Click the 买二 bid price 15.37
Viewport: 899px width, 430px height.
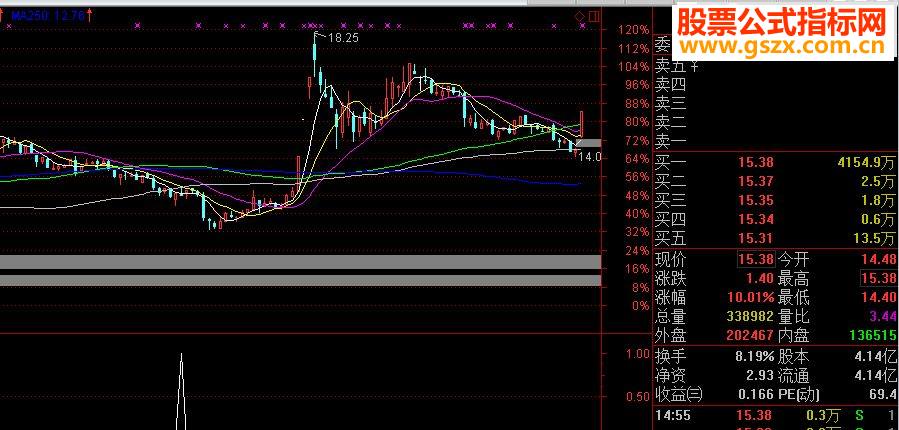point(756,182)
